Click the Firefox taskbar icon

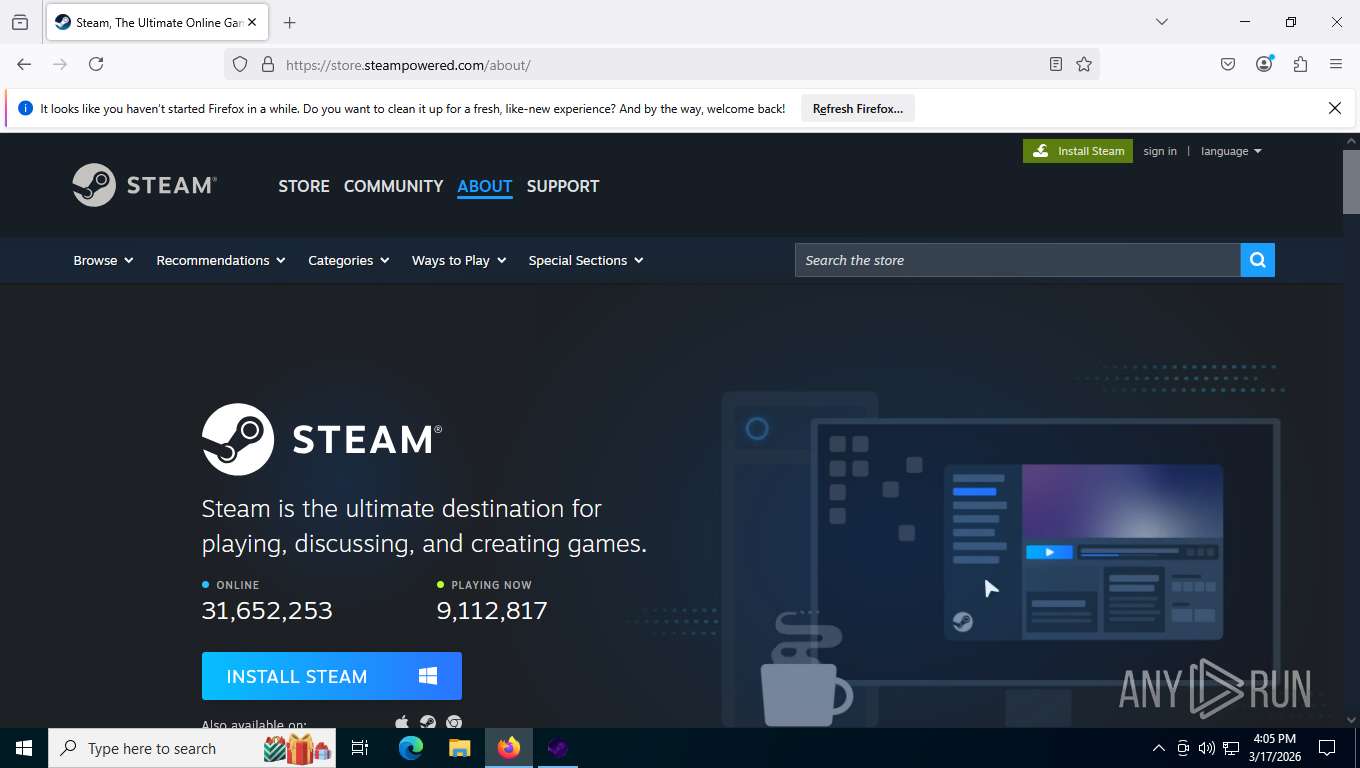coord(508,748)
